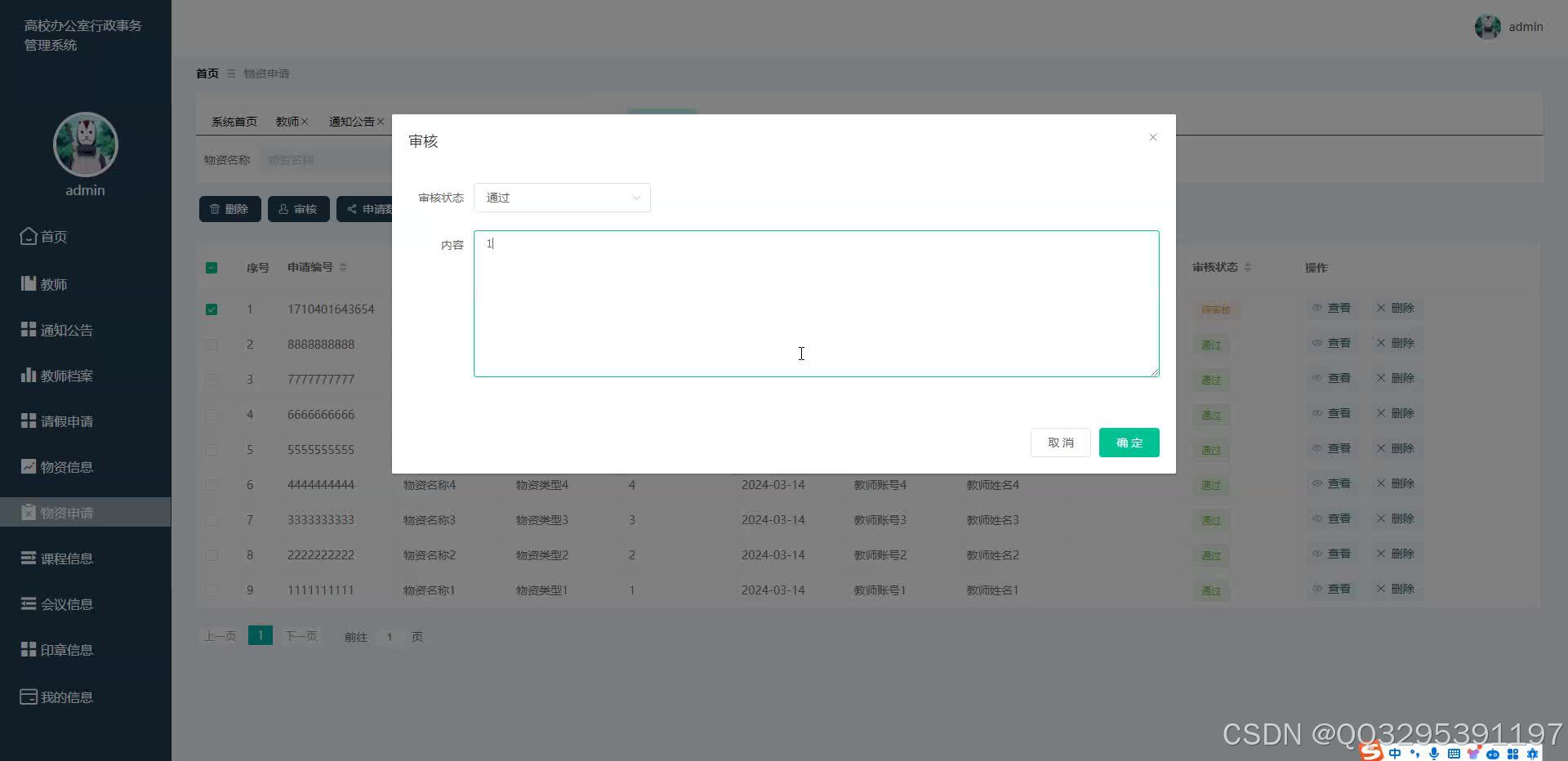Click the card icon beside 我的信息
Viewport: 1568px width, 761px height.
coord(29,696)
